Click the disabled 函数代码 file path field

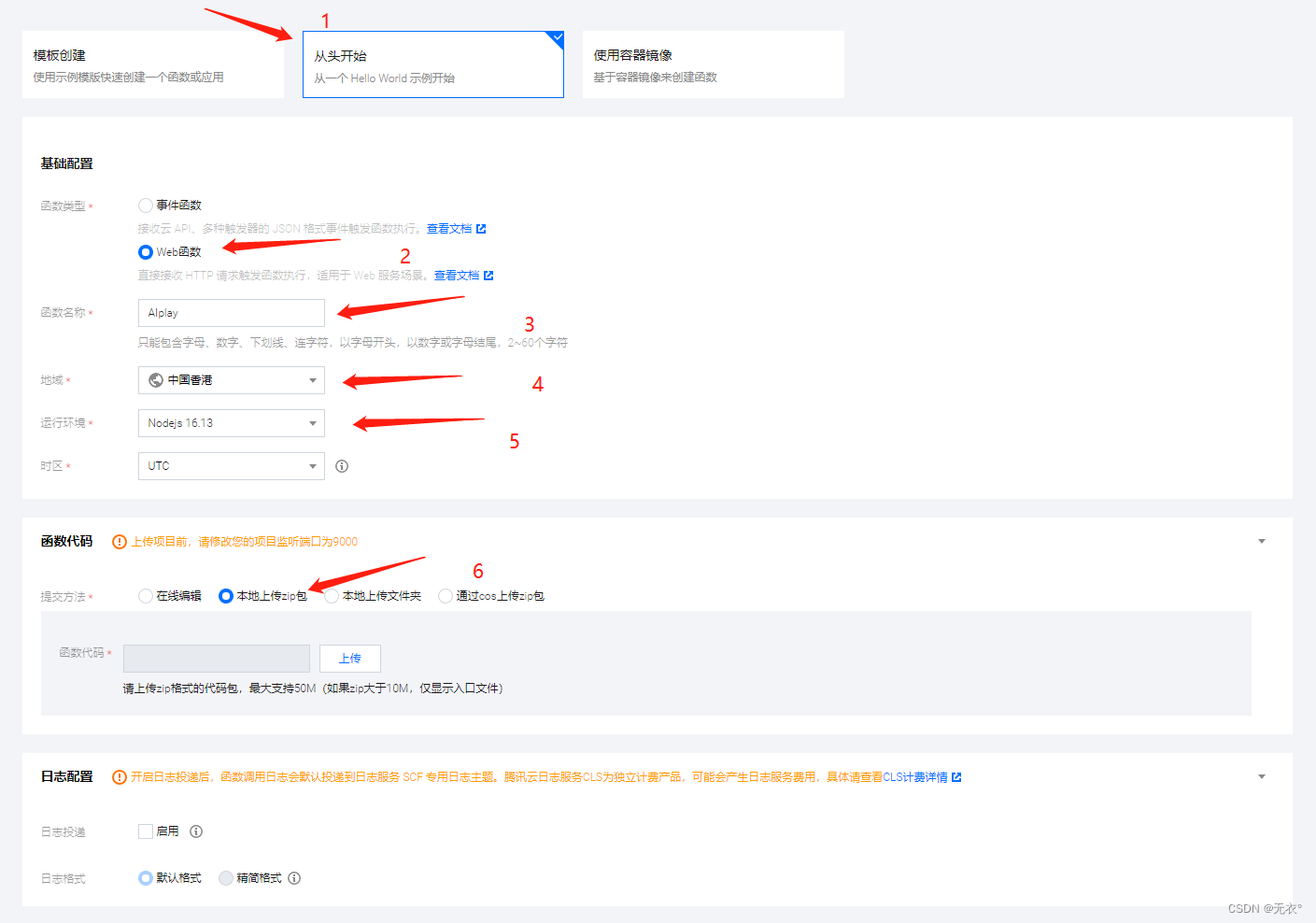(217, 659)
